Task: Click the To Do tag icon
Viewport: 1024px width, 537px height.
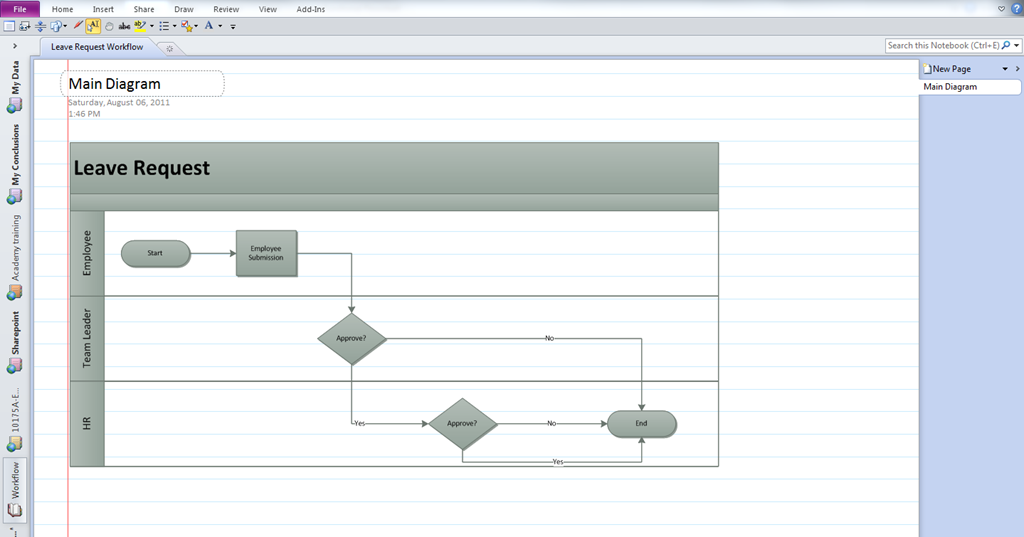Action: click(x=186, y=26)
